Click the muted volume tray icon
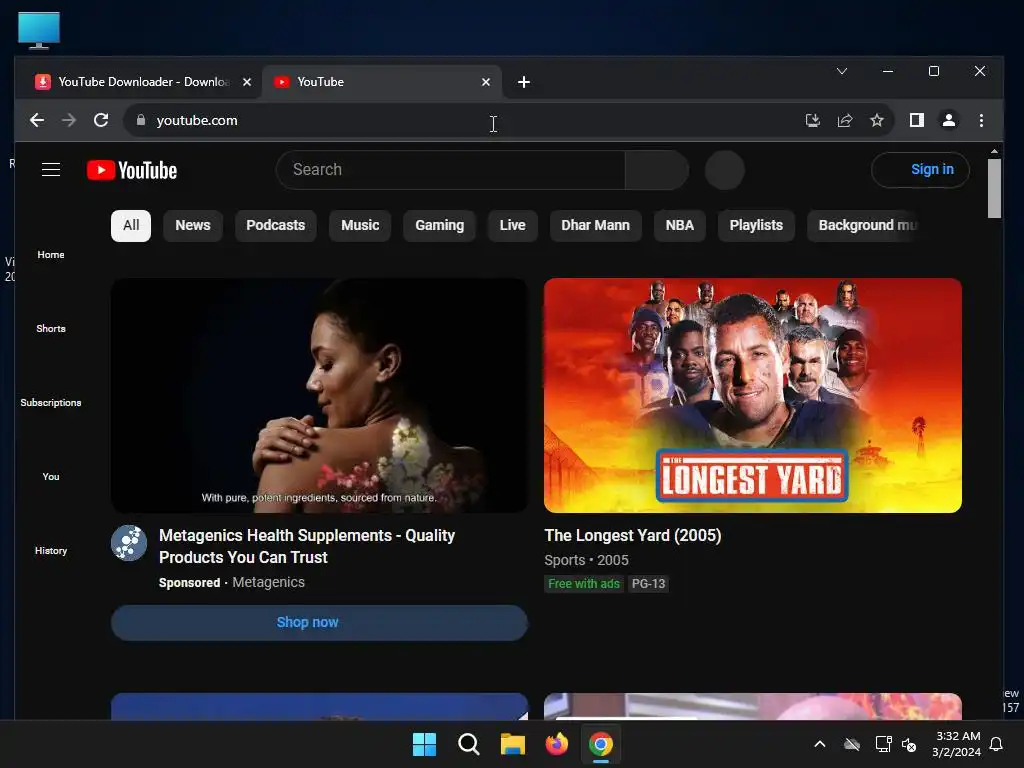The image size is (1024, 768). tap(909, 744)
